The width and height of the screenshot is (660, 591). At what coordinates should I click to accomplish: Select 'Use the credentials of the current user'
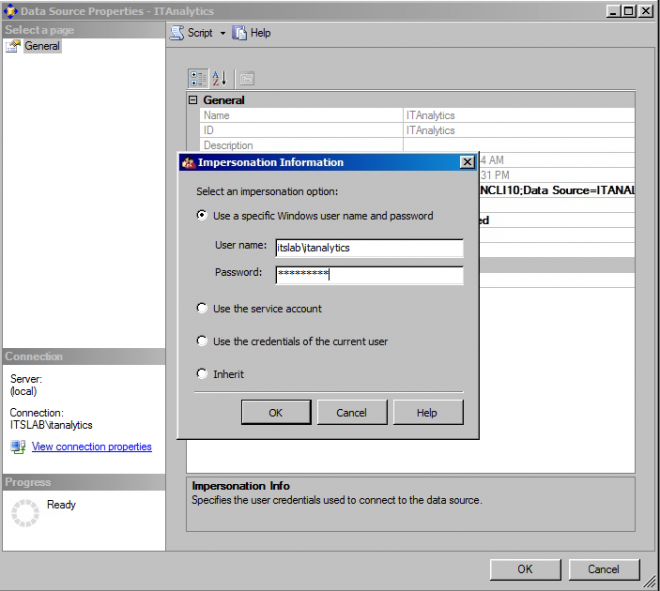coord(202,341)
